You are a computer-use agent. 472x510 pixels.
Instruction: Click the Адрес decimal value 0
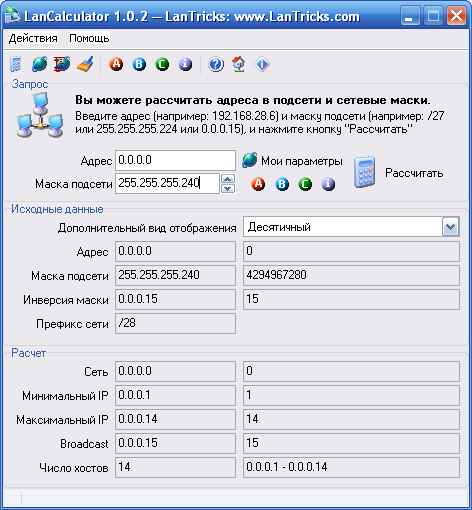pos(351,251)
